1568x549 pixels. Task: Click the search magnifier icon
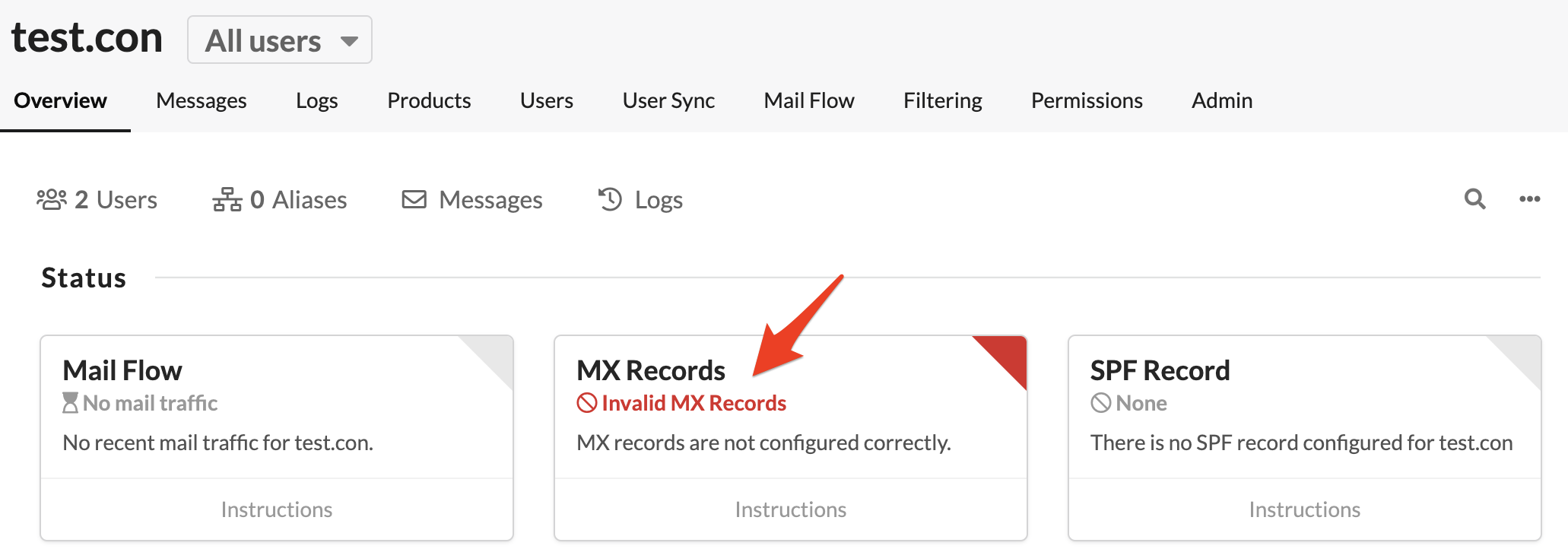[1474, 199]
